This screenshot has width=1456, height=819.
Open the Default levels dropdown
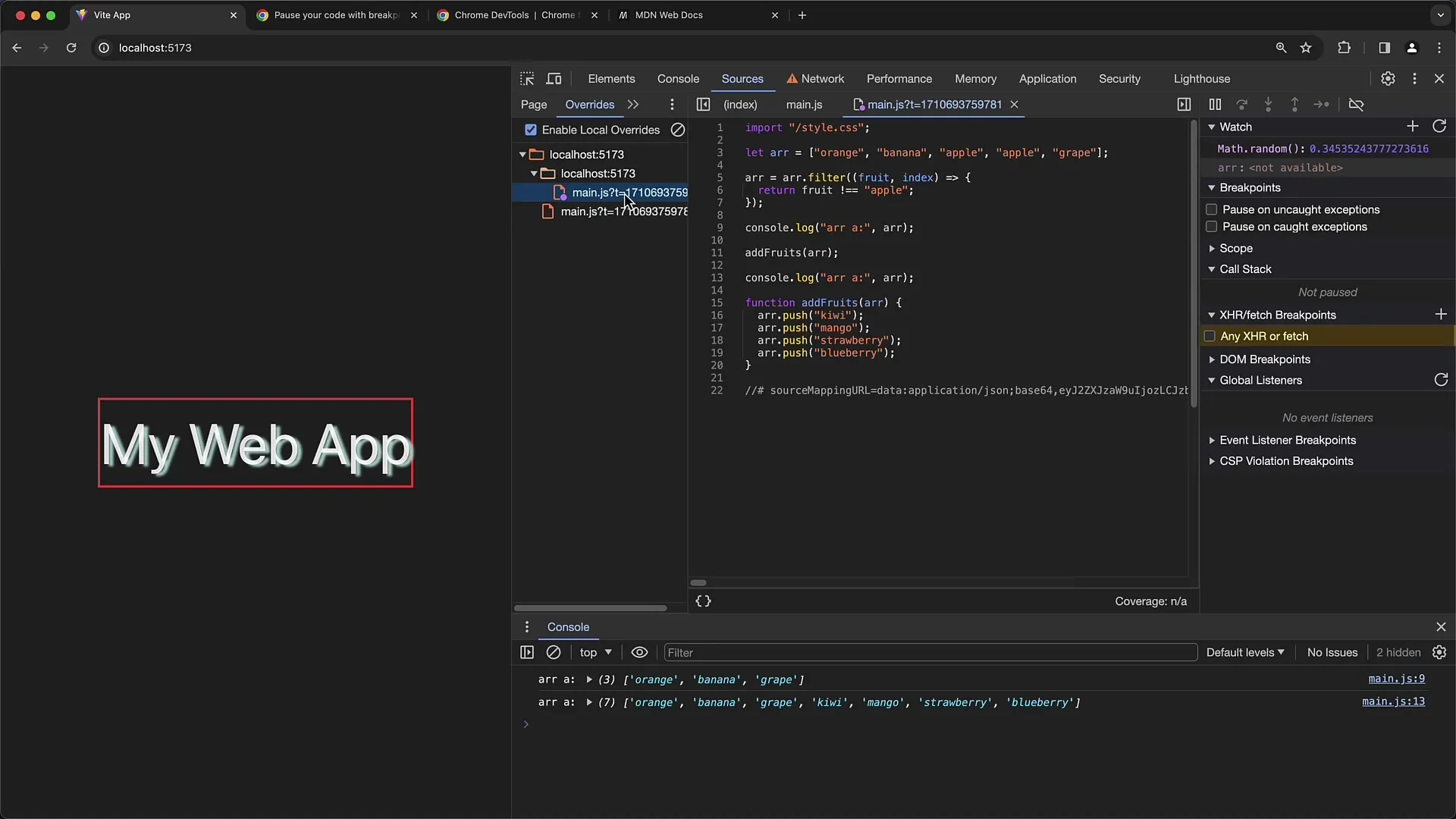(1245, 652)
